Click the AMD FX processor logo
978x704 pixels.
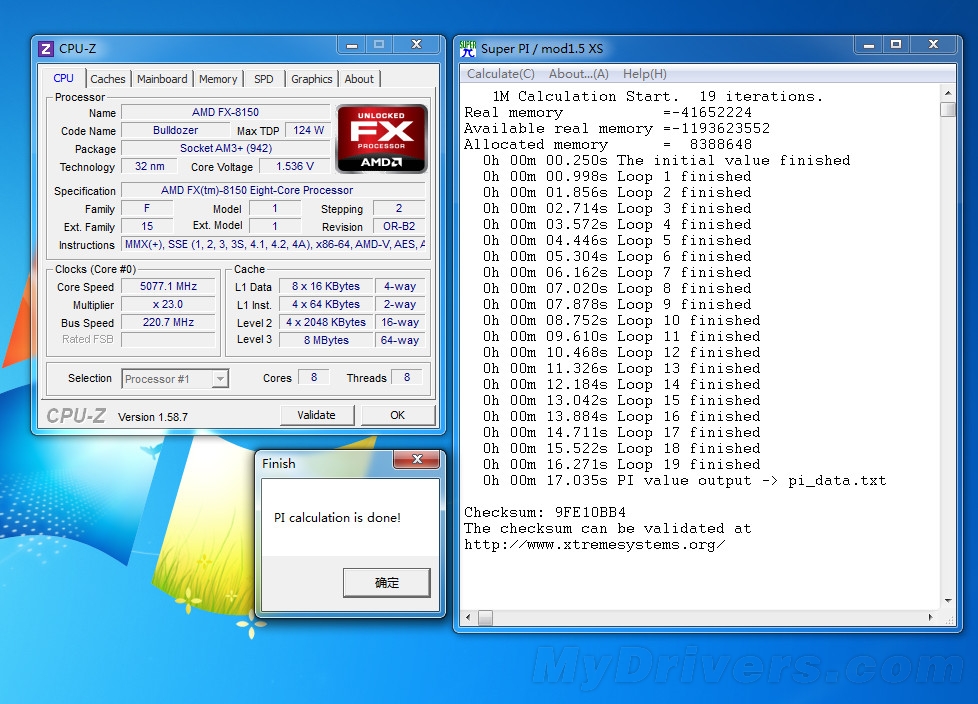381,138
